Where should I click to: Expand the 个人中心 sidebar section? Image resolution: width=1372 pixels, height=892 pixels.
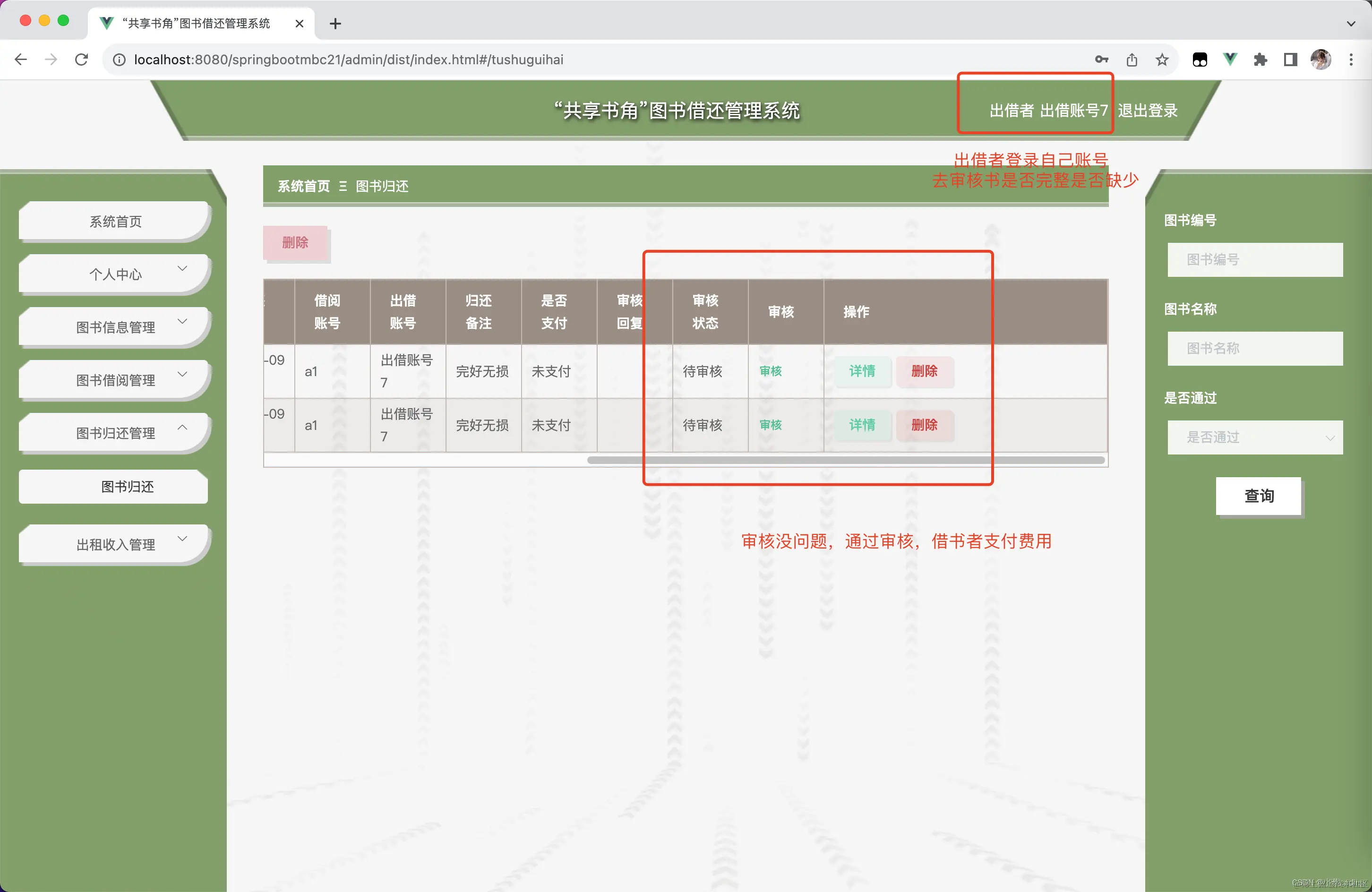tap(114, 273)
